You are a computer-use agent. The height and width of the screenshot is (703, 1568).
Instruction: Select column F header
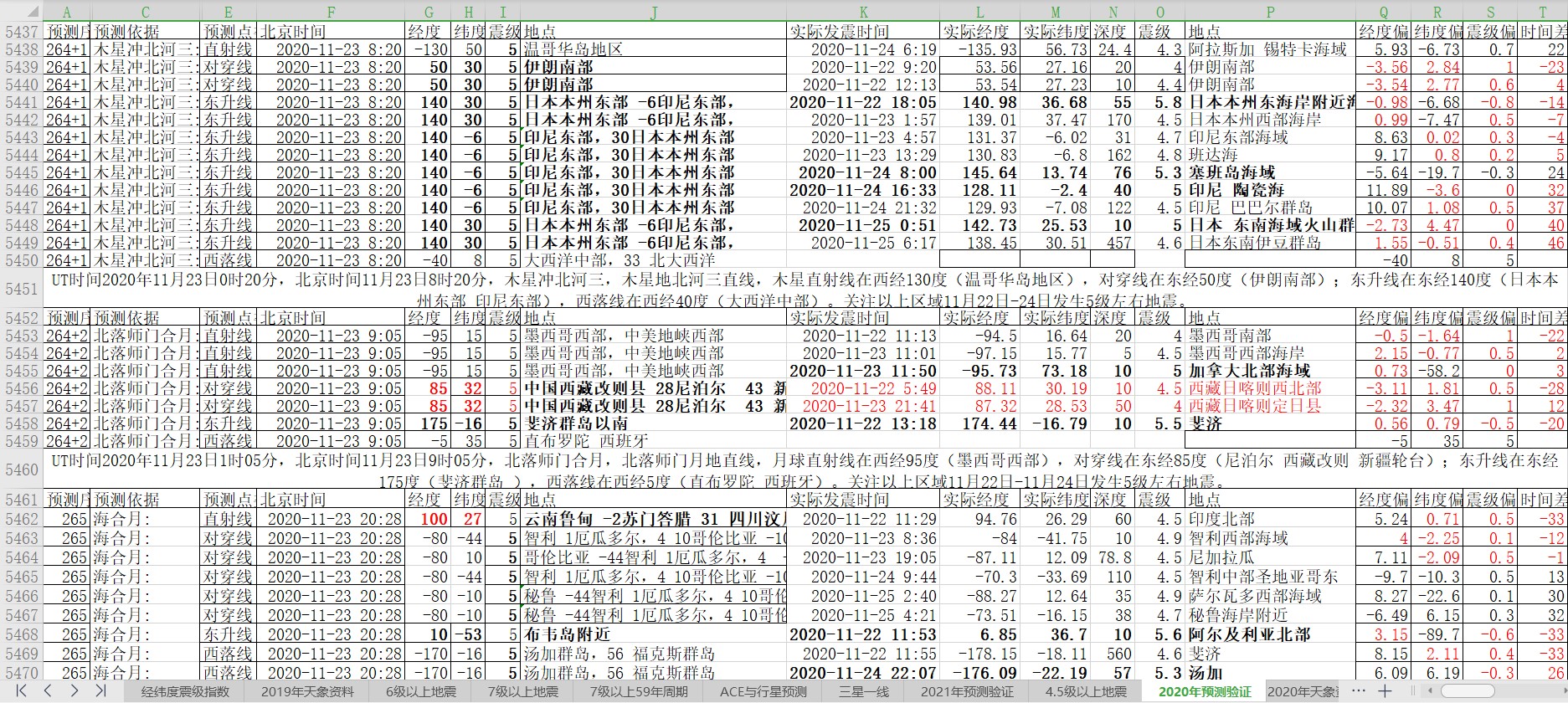pos(331,12)
